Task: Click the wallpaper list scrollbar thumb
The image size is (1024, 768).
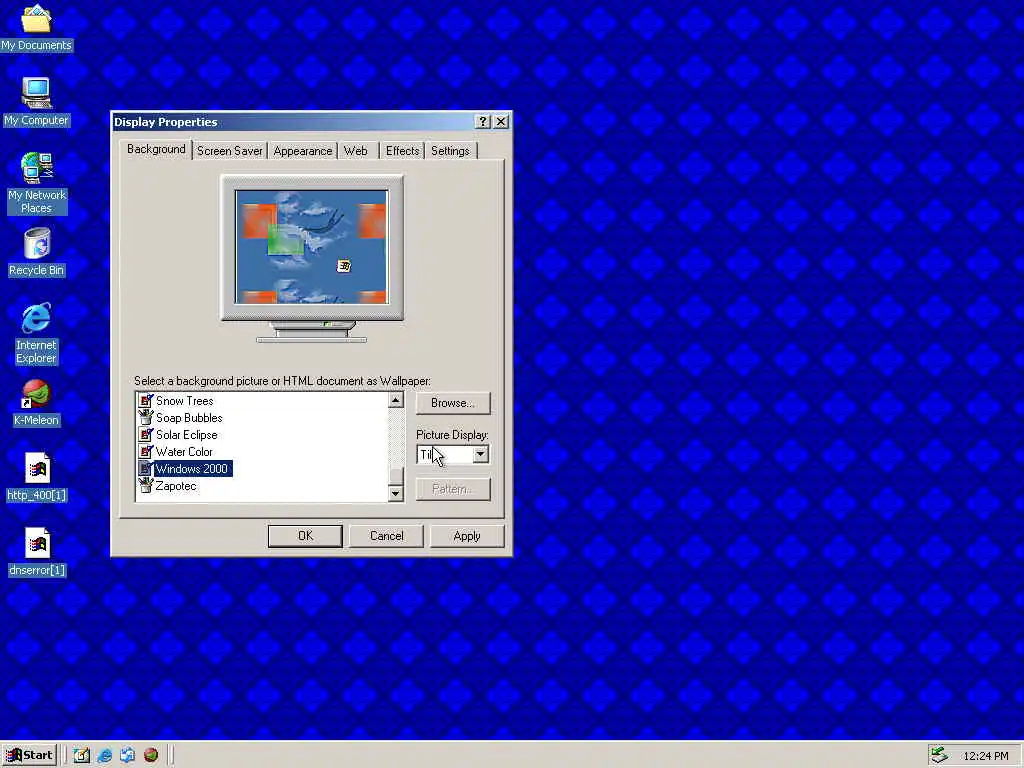Action: [x=395, y=475]
